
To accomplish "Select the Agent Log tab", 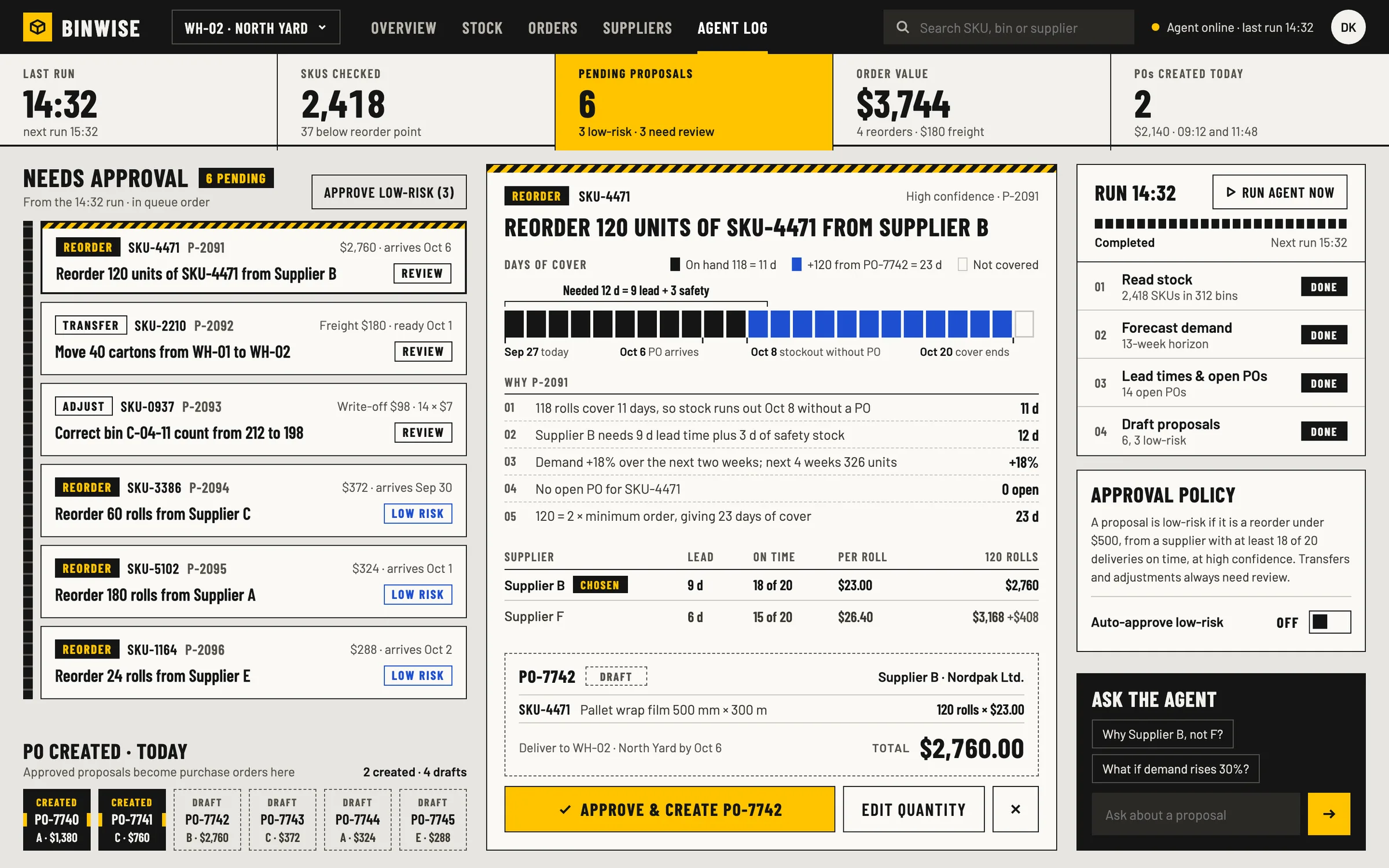I will 732,28.
